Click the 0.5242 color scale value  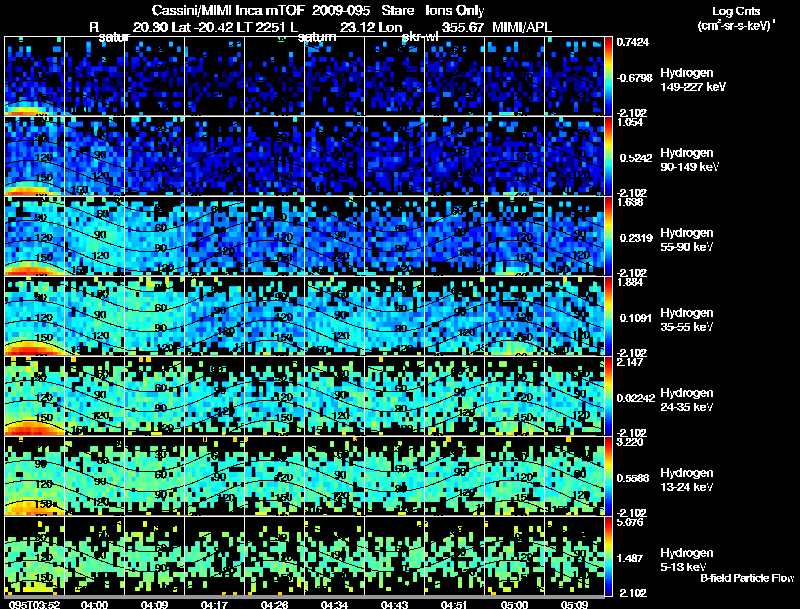pyautogui.click(x=636, y=158)
